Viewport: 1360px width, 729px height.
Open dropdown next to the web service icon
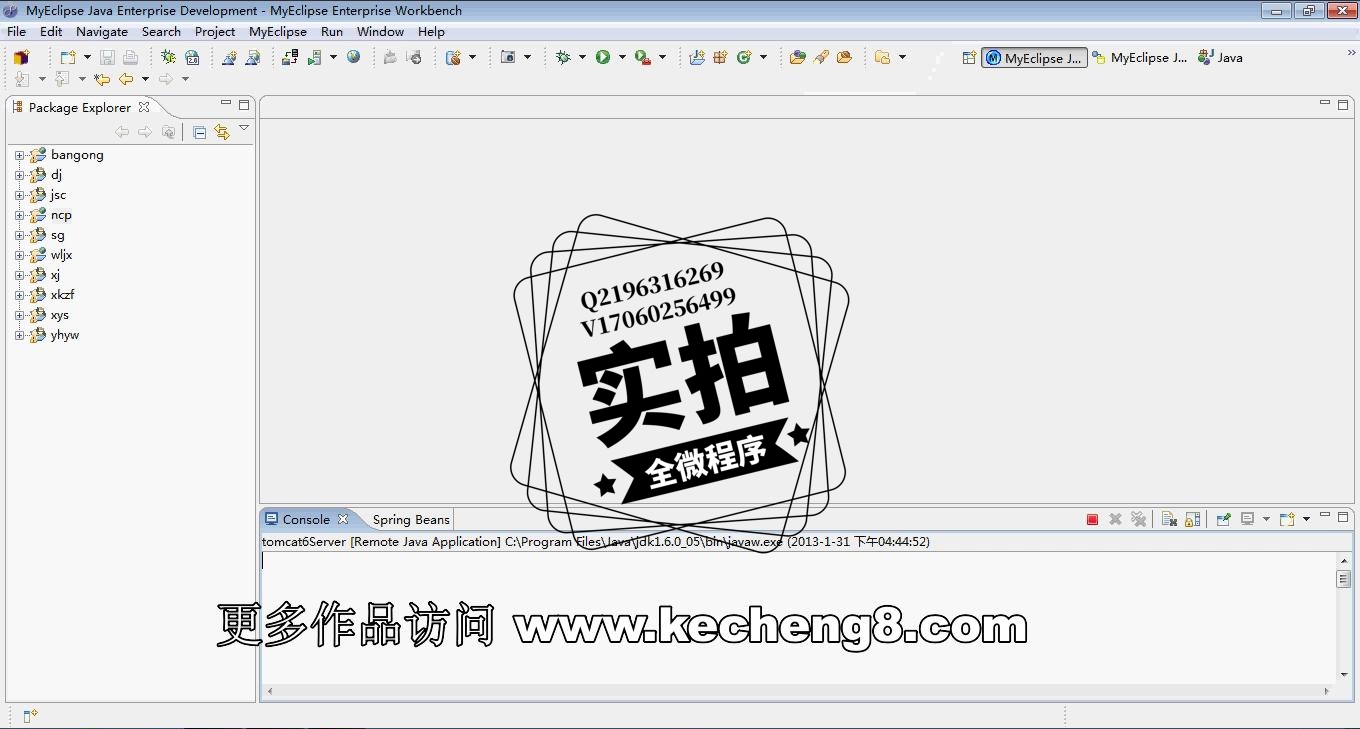[x=472, y=58]
